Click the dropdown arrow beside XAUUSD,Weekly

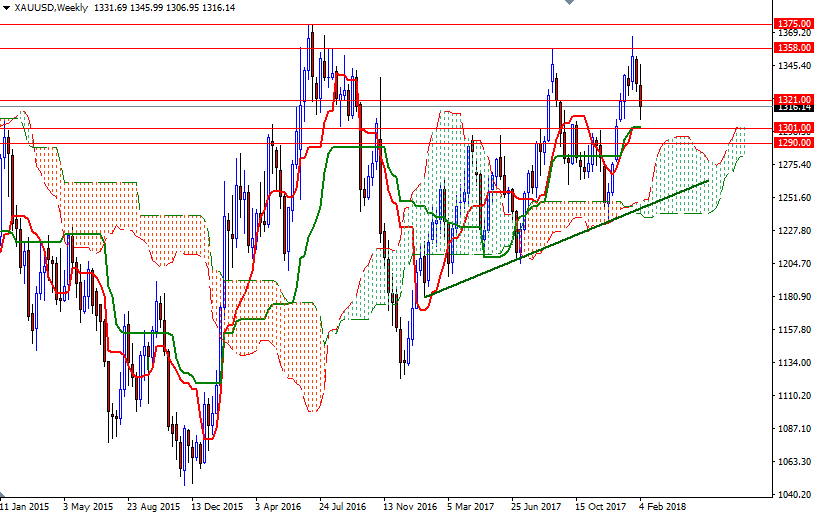tap(7, 8)
